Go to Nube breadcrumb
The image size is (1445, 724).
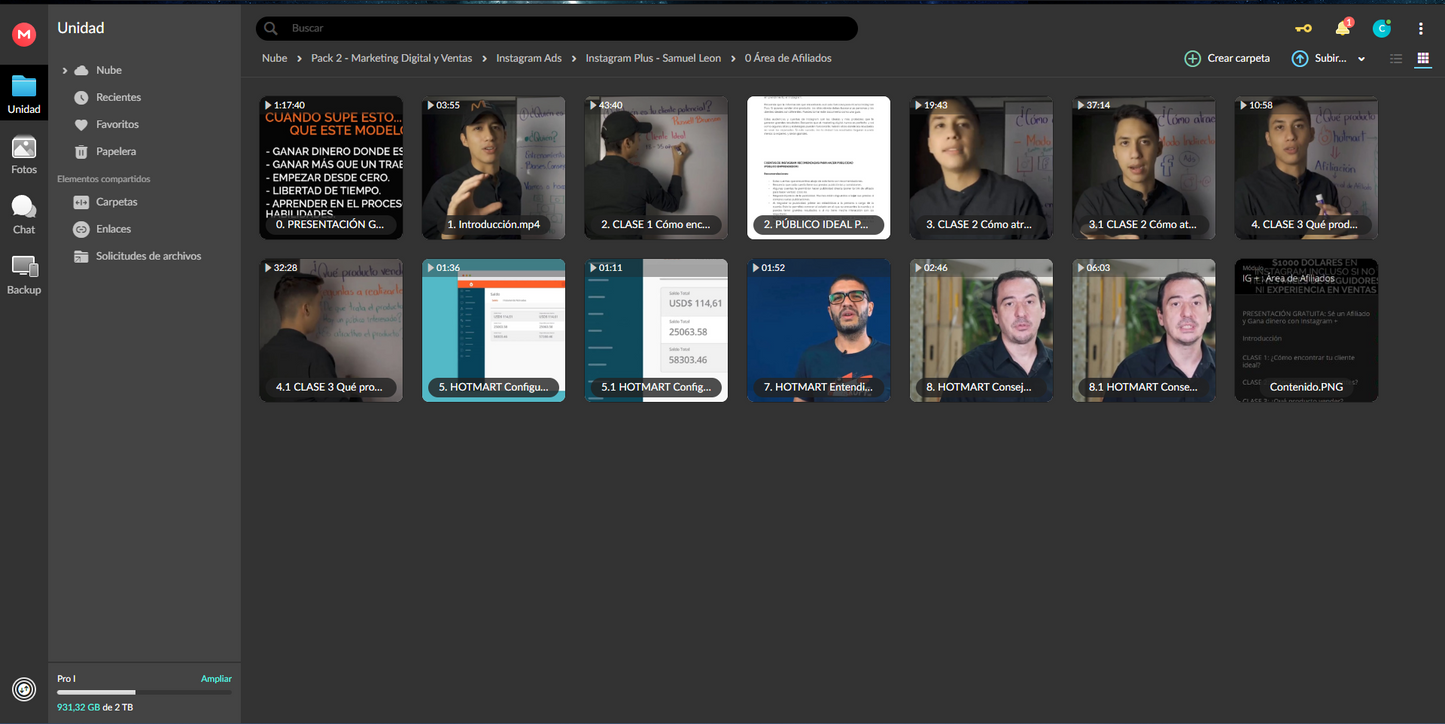pos(274,58)
